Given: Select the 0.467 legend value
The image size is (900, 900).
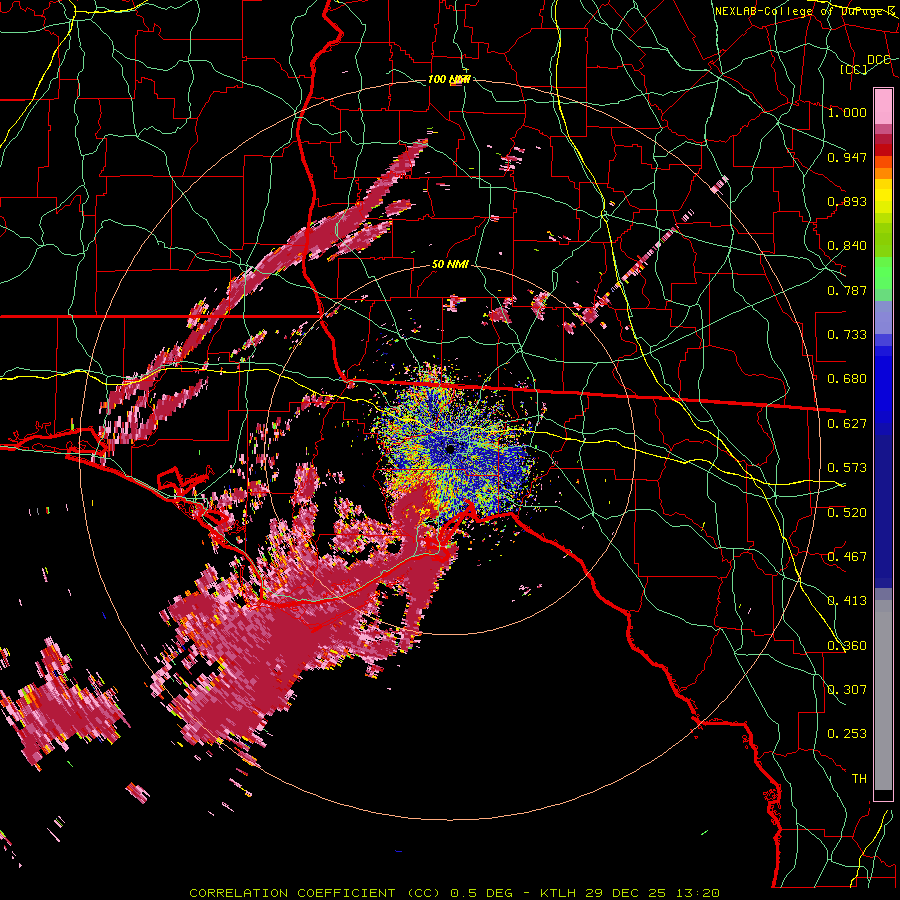Looking at the screenshot, I should click(847, 557).
